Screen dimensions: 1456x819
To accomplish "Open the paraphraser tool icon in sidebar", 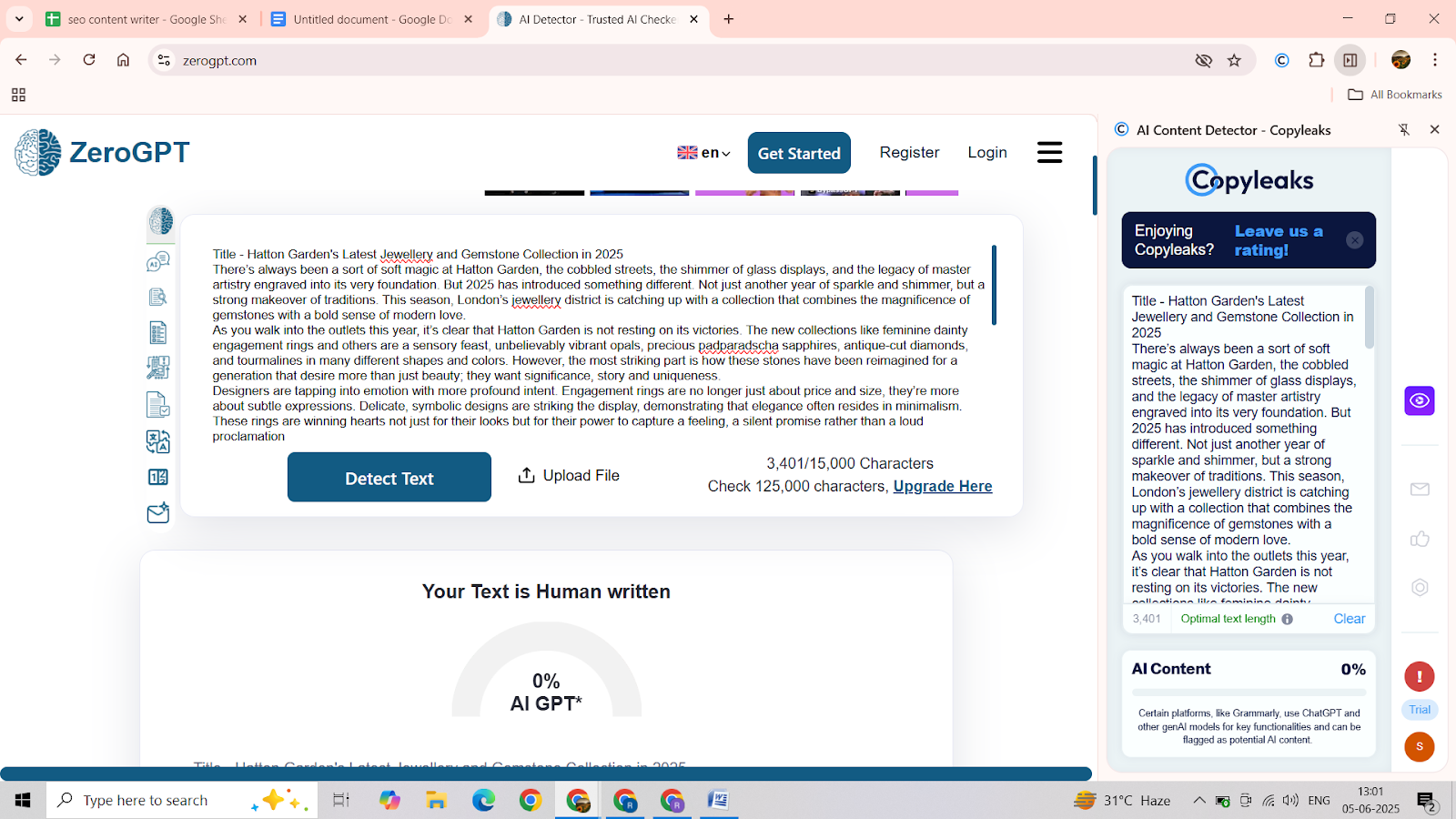I will tap(158, 368).
